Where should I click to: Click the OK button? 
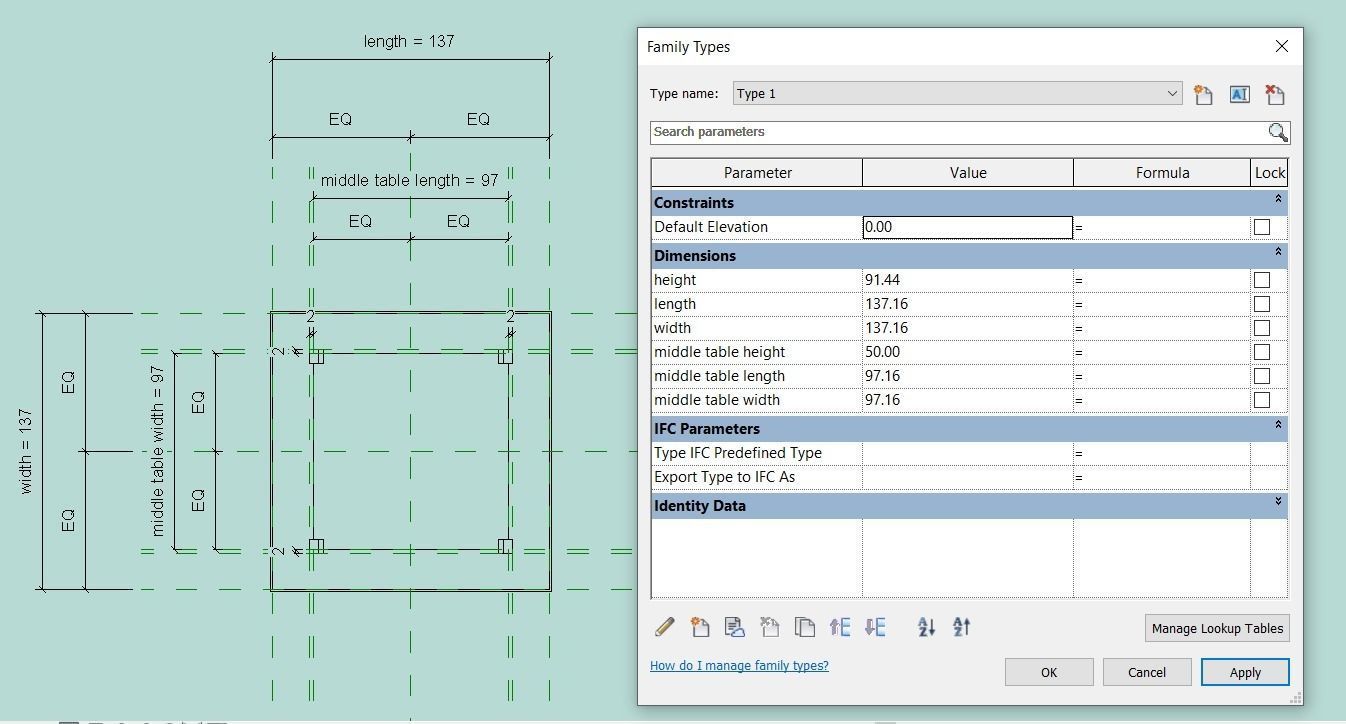pos(1049,672)
